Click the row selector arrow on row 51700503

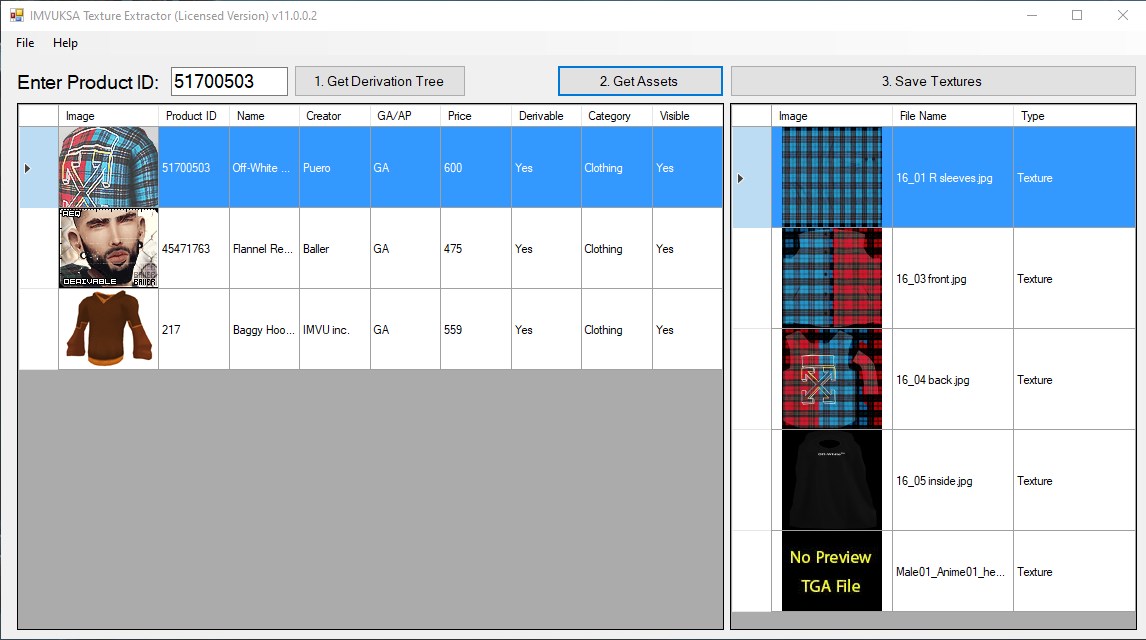(x=28, y=167)
